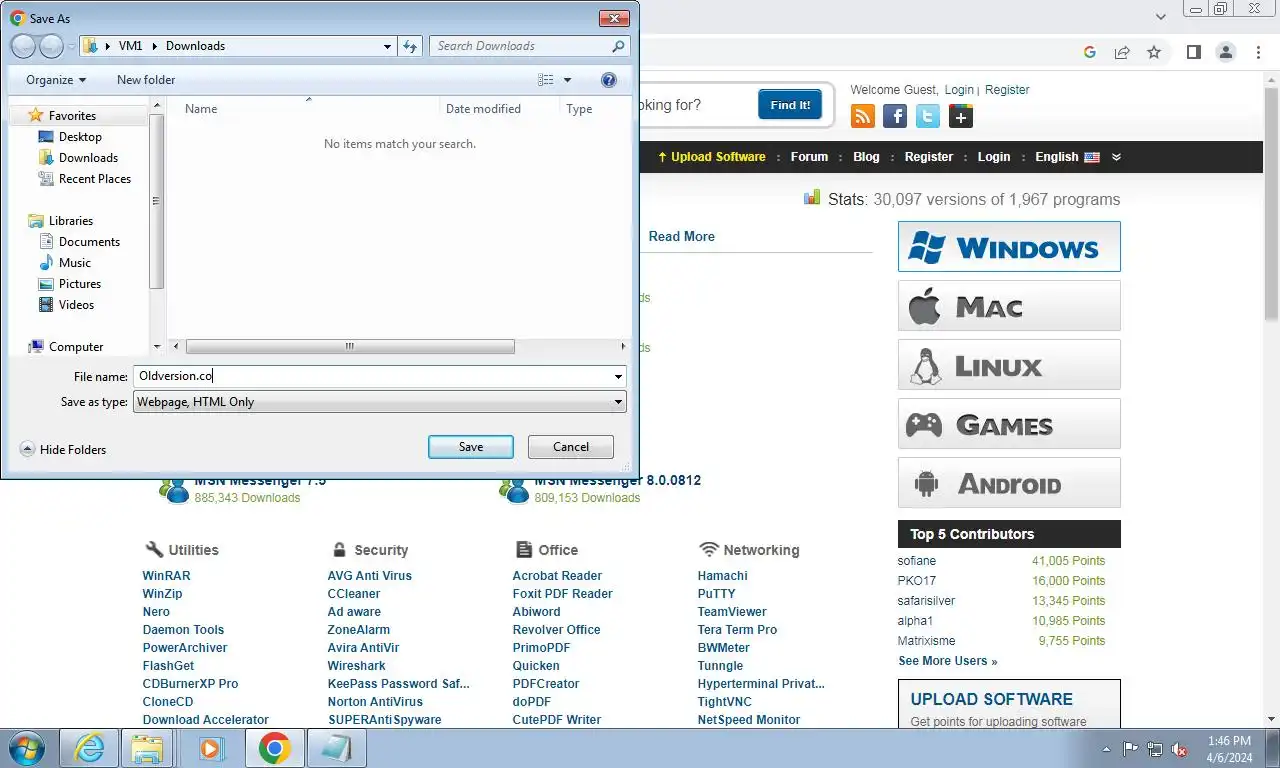Screen dimensions: 1280x768
Task: Click the plus share icon on webpage
Action: [961, 117]
